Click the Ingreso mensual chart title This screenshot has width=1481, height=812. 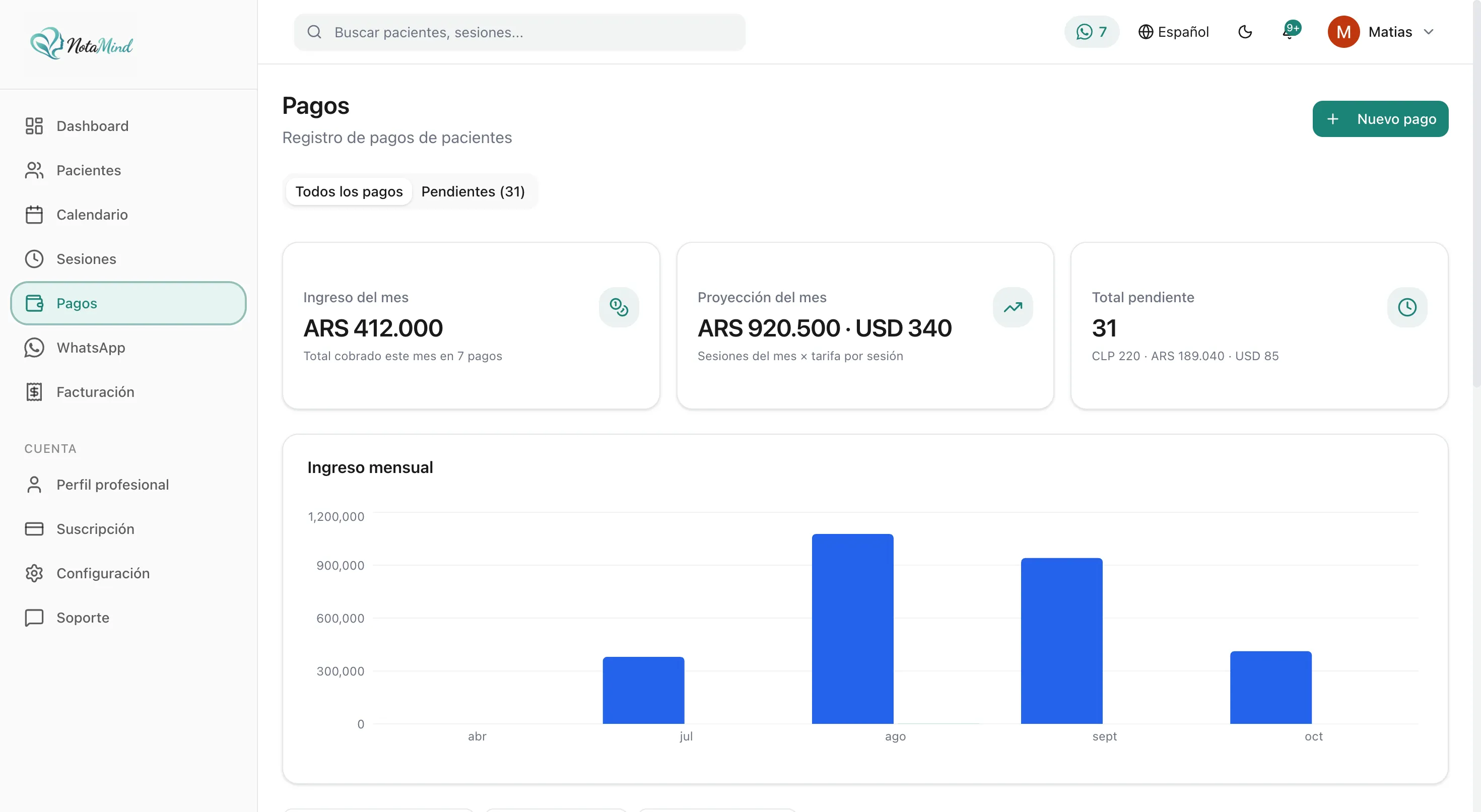tap(370, 467)
